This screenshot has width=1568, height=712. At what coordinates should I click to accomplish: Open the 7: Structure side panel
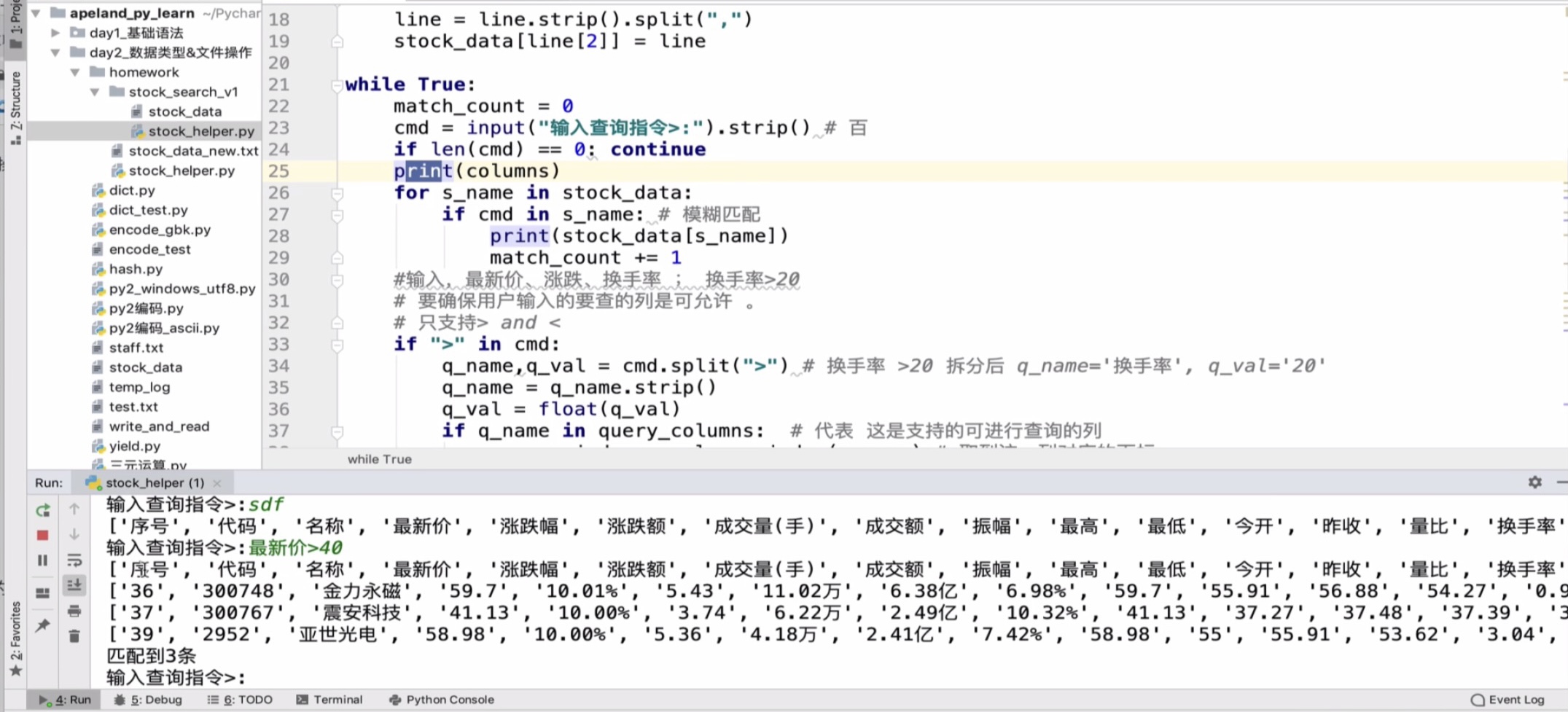pyautogui.click(x=15, y=107)
